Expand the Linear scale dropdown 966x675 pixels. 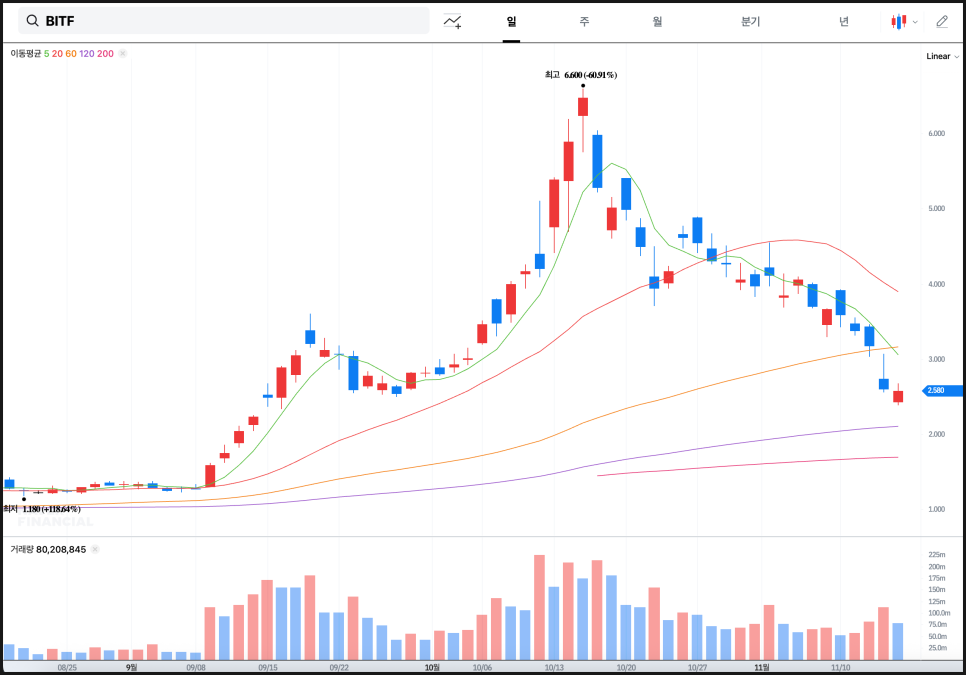[x=943, y=56]
